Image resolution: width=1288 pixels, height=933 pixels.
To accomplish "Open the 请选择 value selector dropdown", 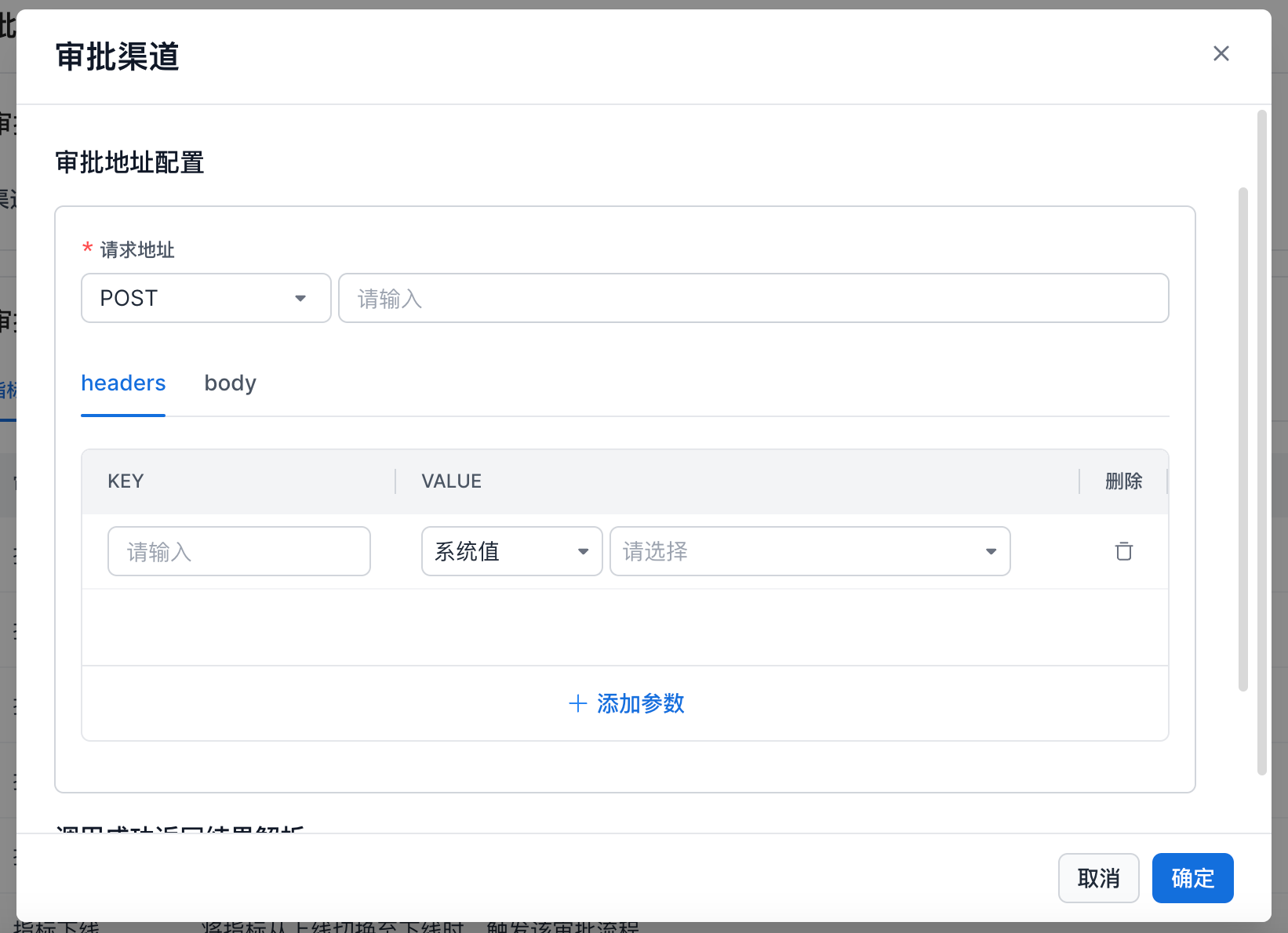I will click(810, 551).
